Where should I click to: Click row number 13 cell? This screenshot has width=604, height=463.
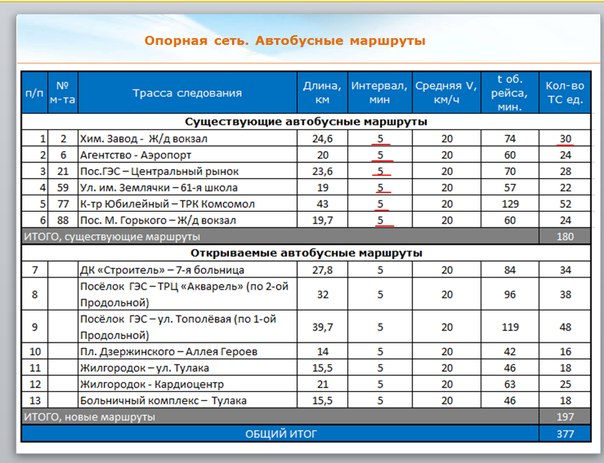35,400
